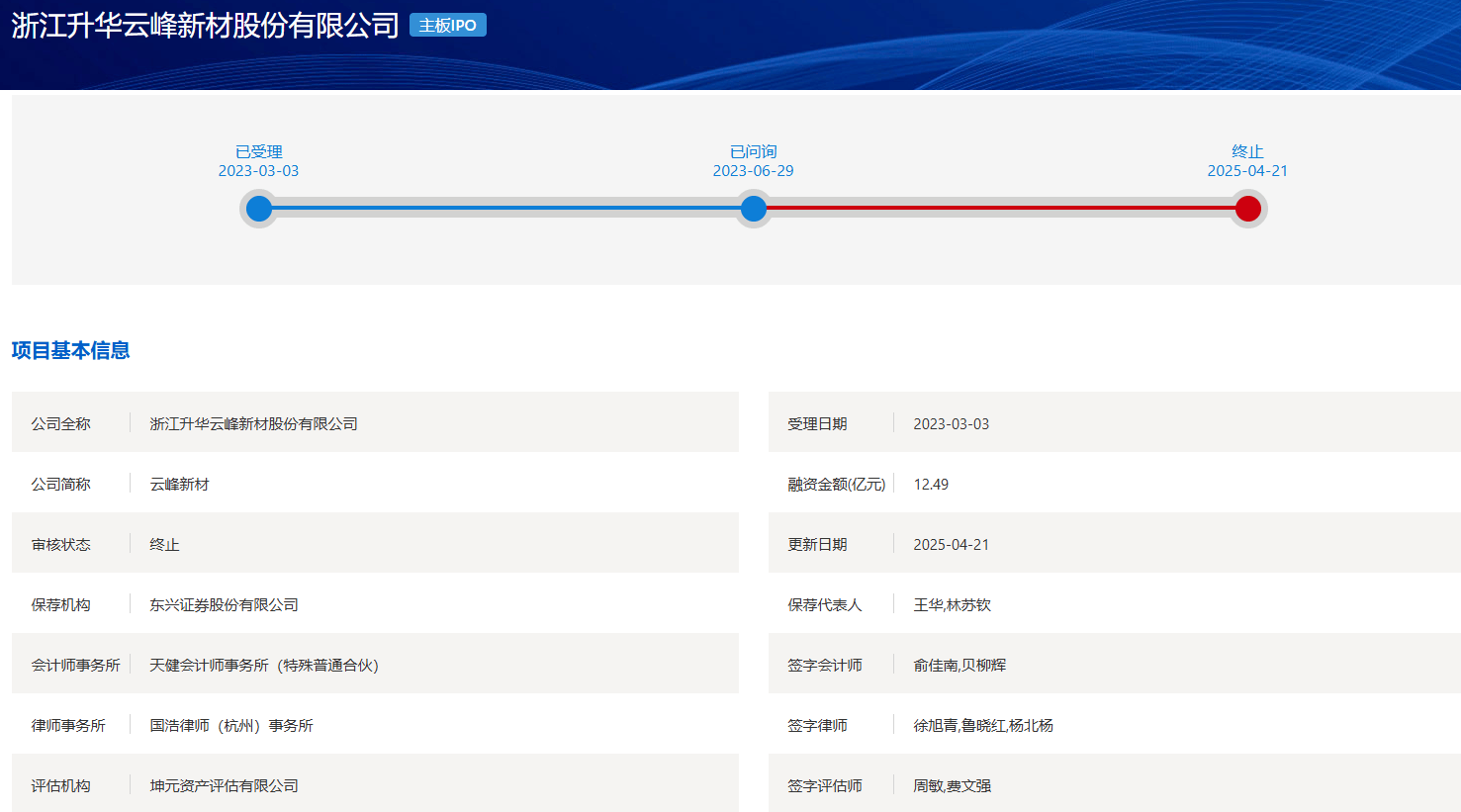
Task: Click the red 终止 timeline dot
Action: (1248, 209)
